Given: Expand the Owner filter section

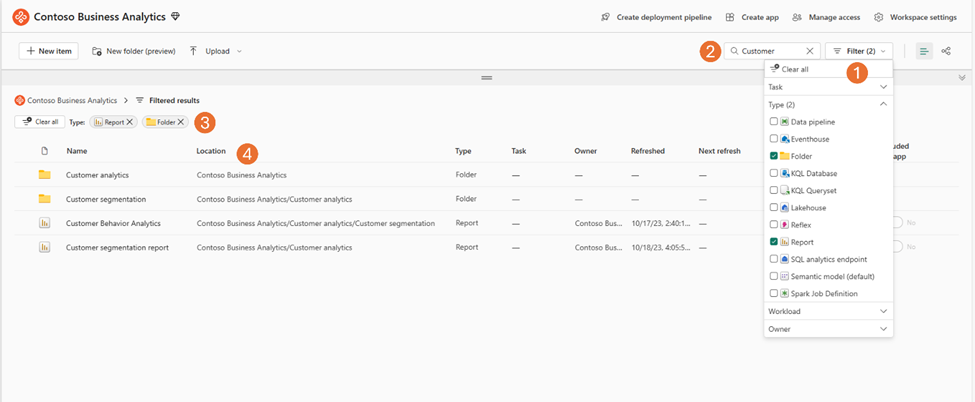Looking at the screenshot, I should (828, 328).
